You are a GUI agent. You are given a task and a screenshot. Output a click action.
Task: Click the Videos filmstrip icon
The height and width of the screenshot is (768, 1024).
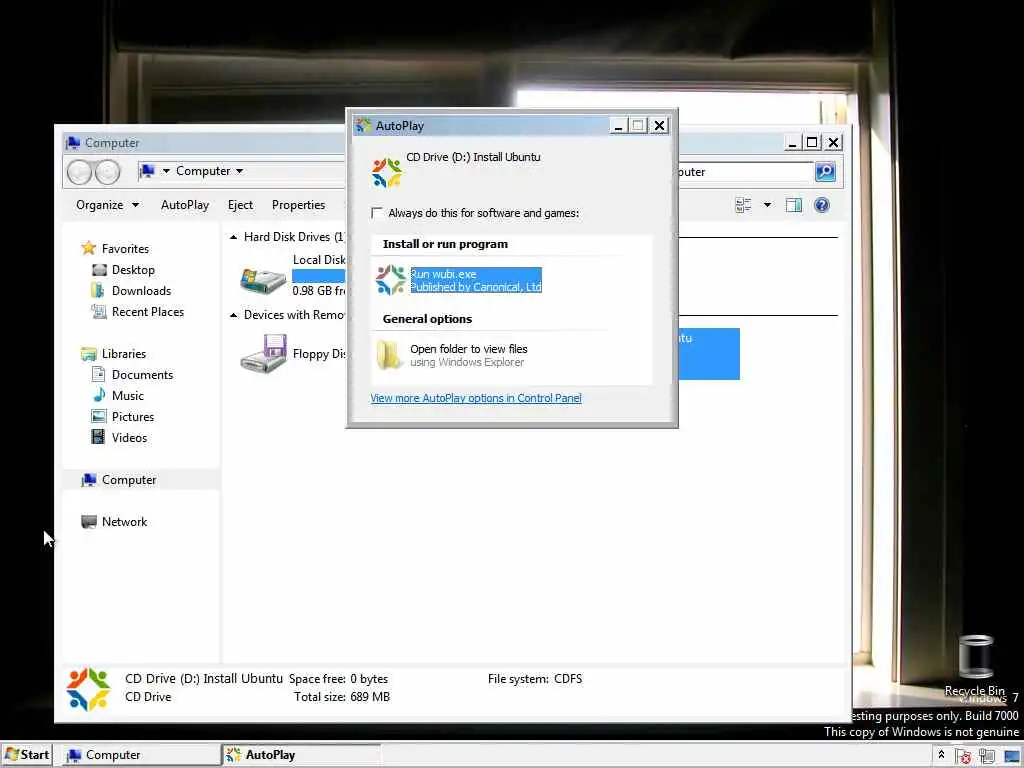click(98, 437)
